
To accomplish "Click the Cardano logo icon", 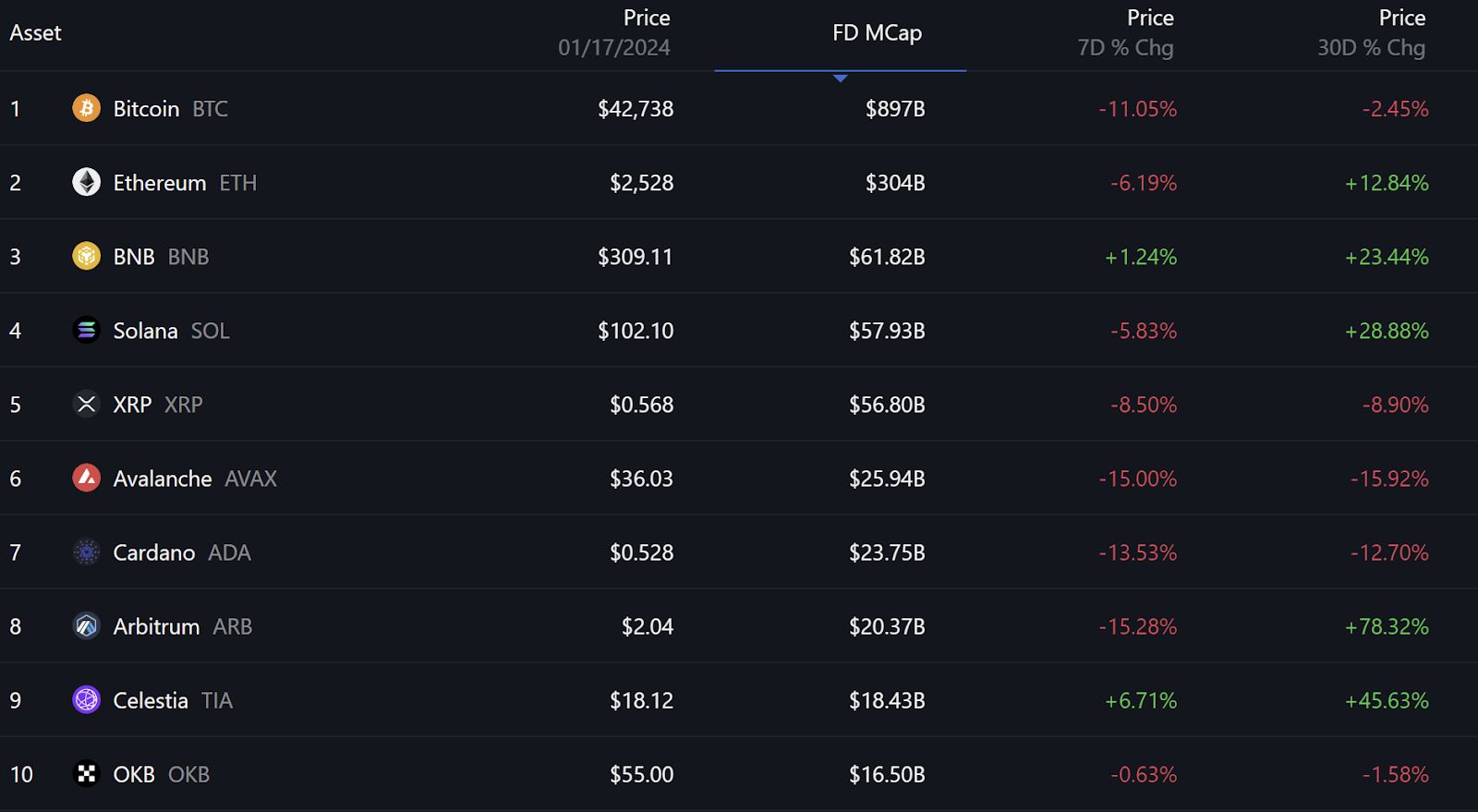I will pos(87,552).
